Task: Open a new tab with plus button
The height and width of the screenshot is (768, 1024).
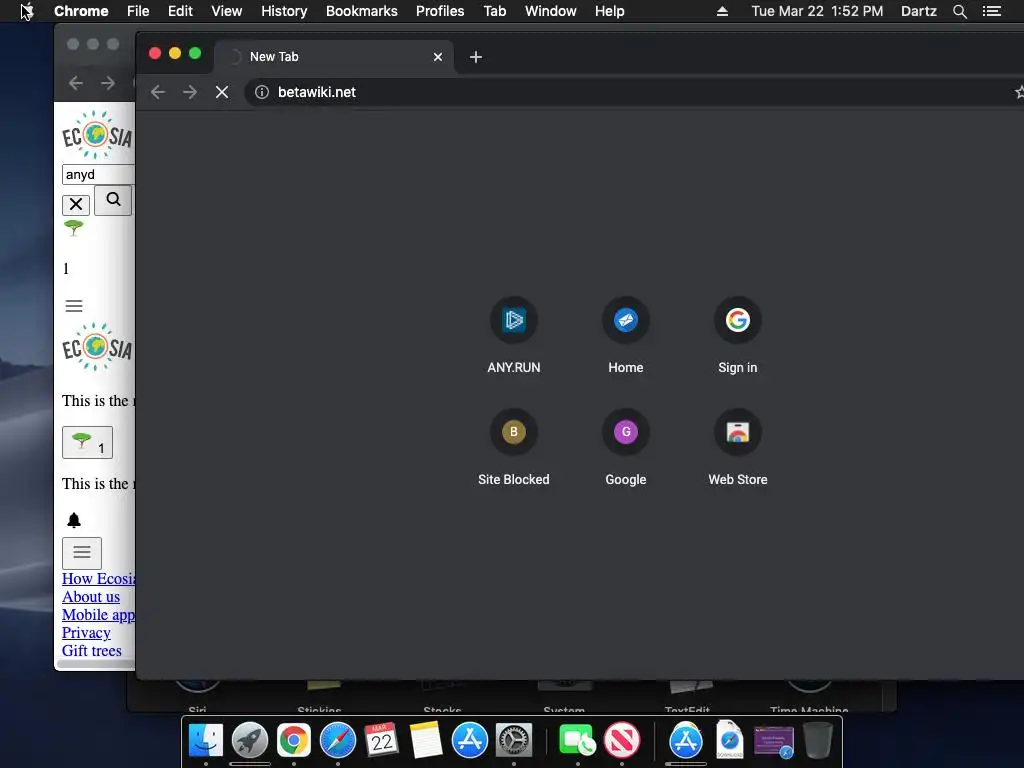Action: pyautogui.click(x=475, y=57)
